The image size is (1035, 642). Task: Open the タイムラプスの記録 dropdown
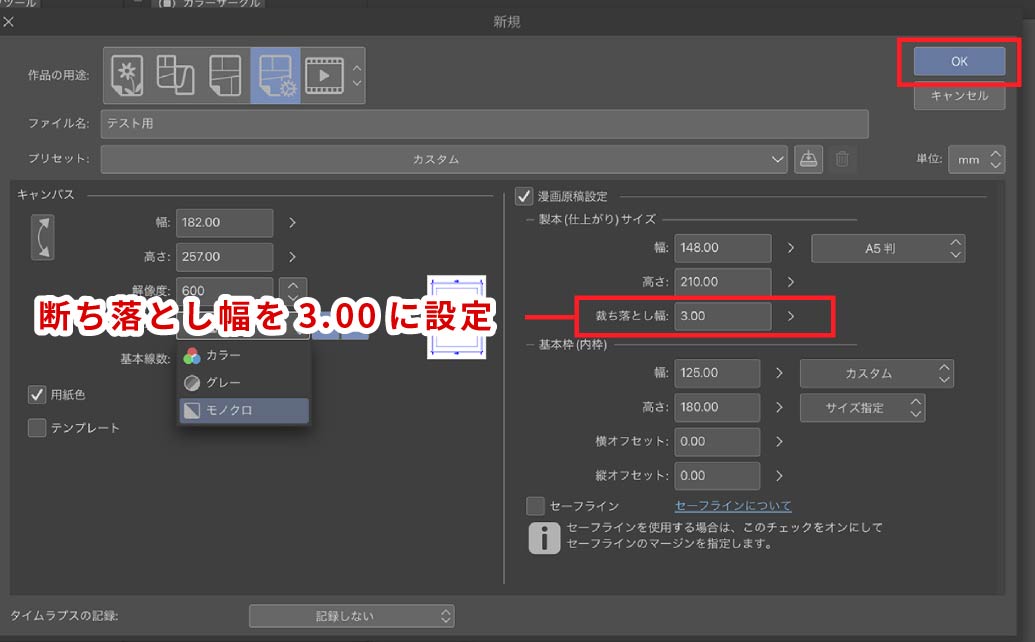pyautogui.click(x=351, y=615)
